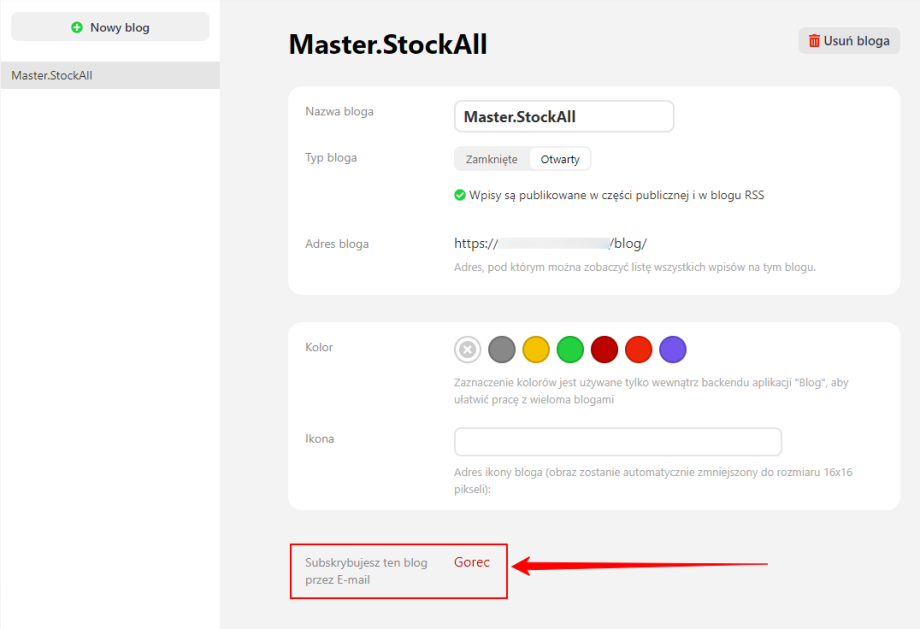Click the green plus icon for Nowy blog

(77, 28)
